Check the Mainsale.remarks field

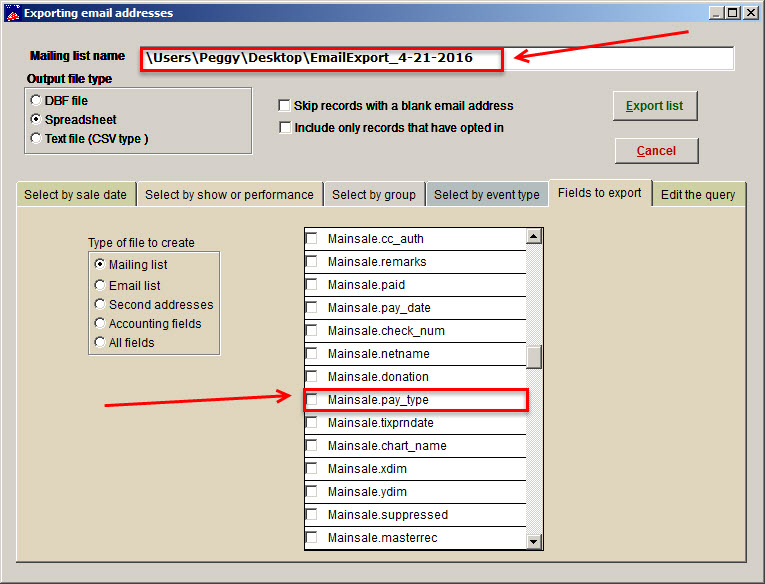coord(311,262)
